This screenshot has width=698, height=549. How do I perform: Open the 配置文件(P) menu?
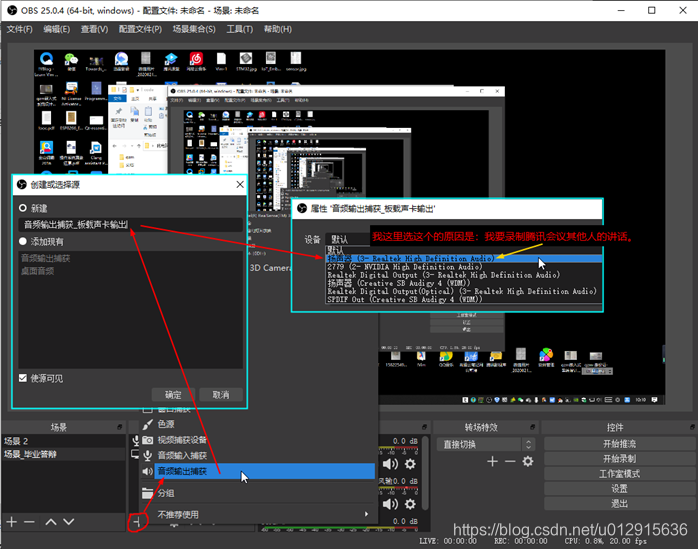coord(140,29)
